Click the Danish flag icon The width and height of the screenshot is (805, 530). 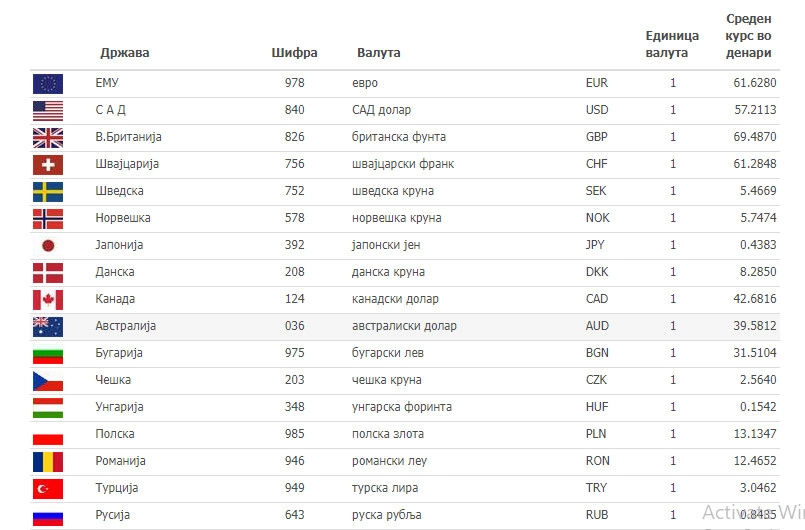pyautogui.click(x=47, y=272)
